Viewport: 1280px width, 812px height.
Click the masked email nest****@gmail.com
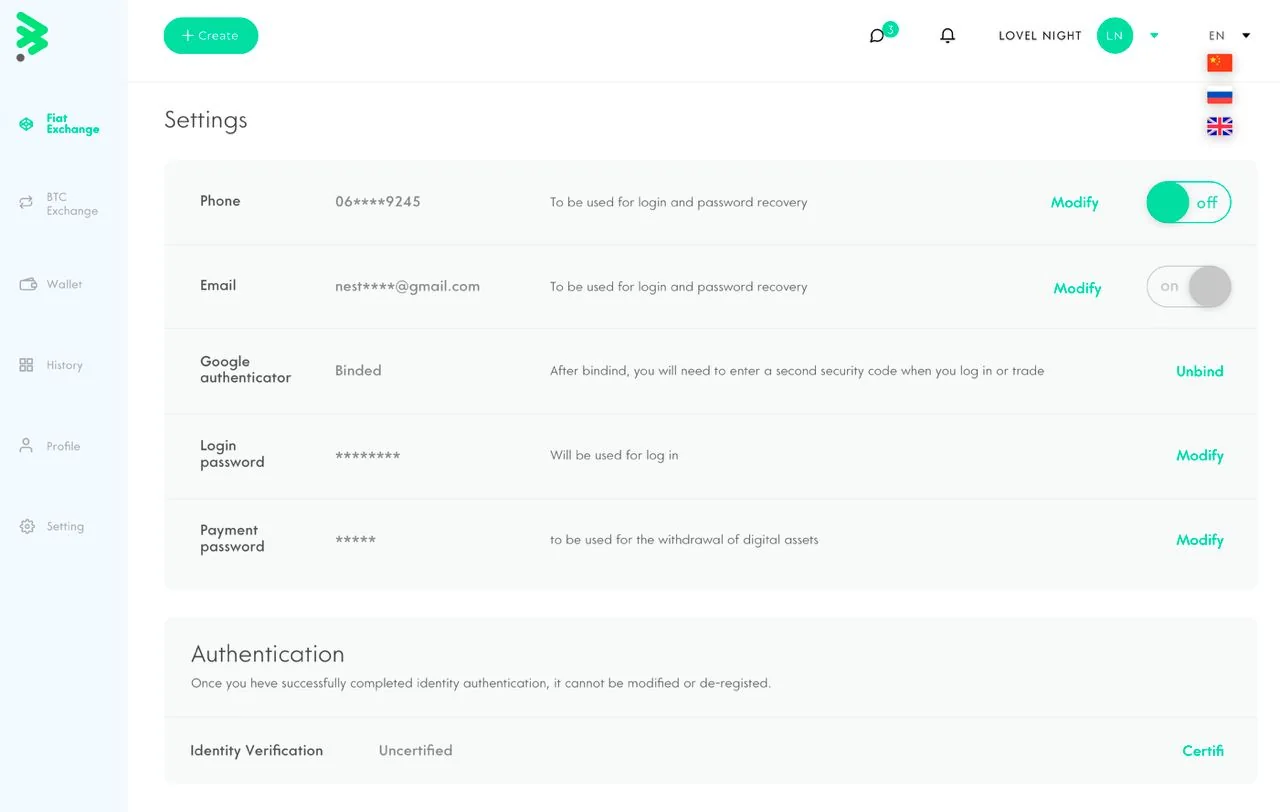407,287
